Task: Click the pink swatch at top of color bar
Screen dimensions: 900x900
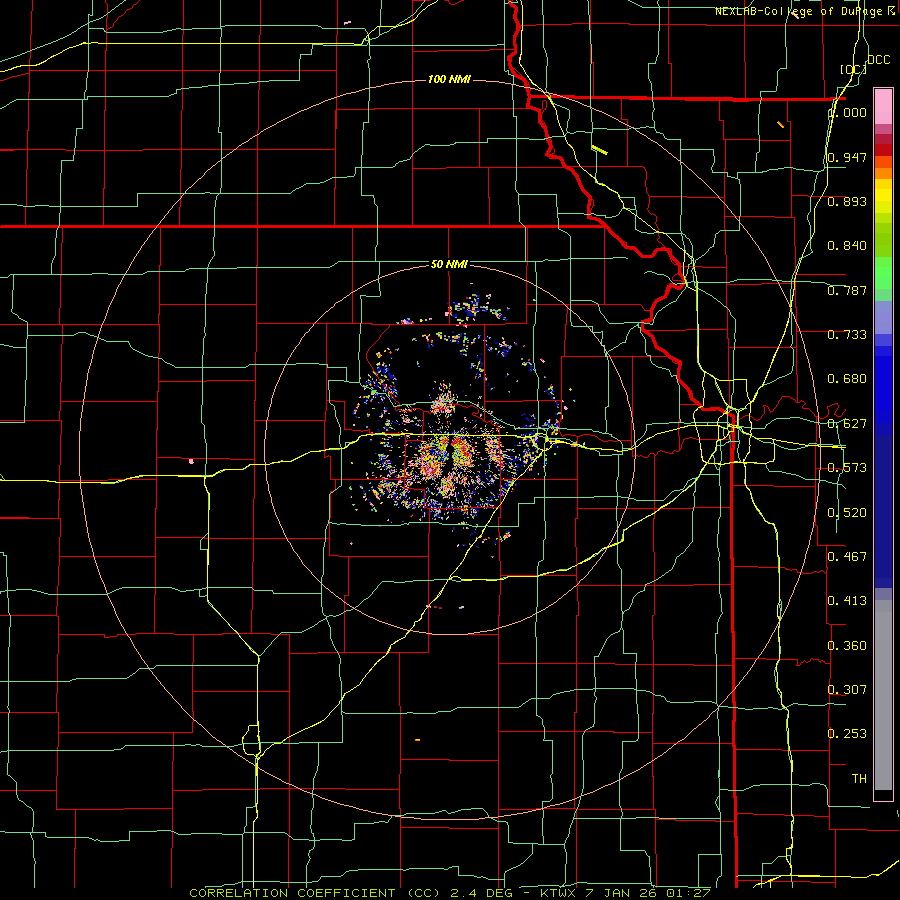Action: pyautogui.click(x=883, y=106)
